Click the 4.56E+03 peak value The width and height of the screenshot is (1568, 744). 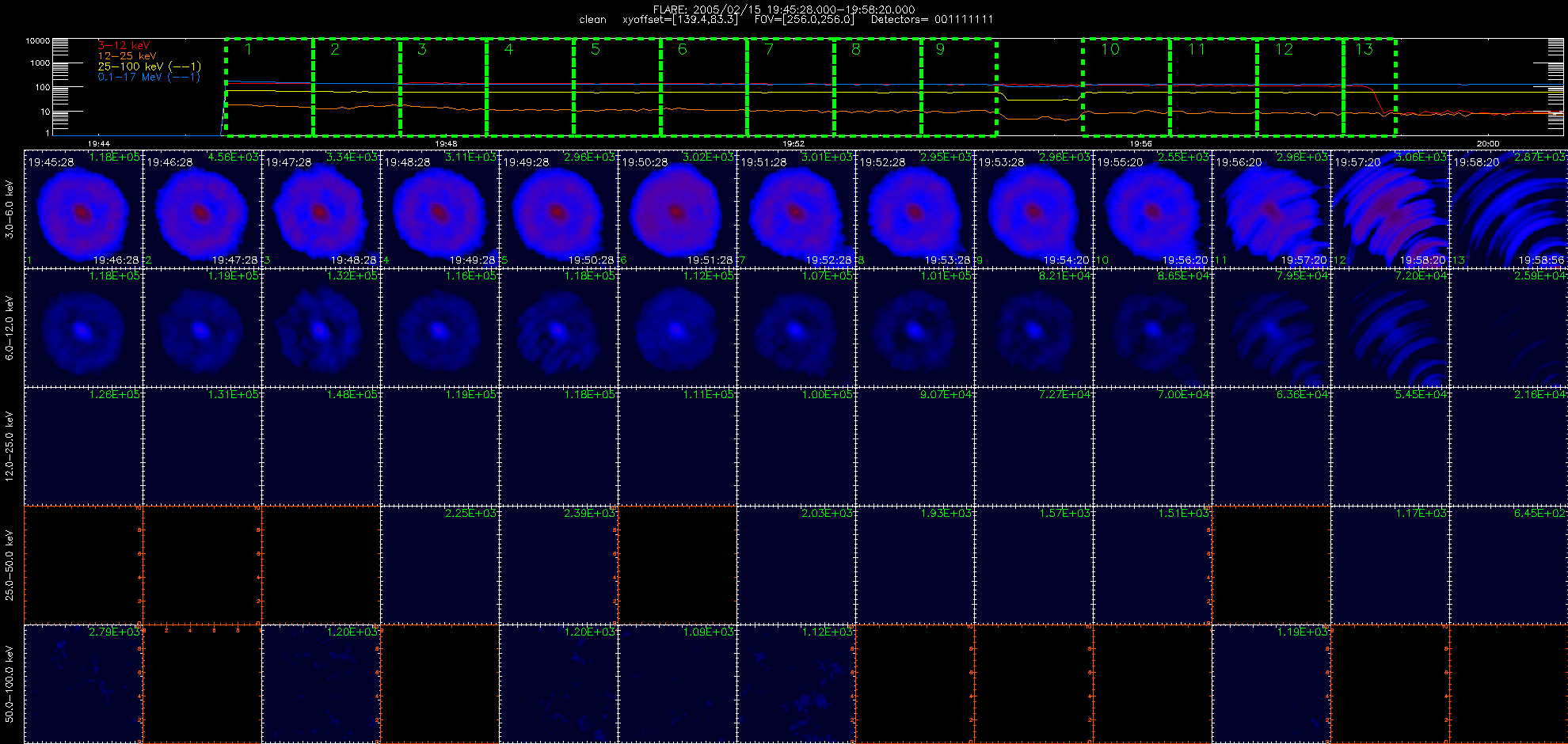tap(233, 157)
